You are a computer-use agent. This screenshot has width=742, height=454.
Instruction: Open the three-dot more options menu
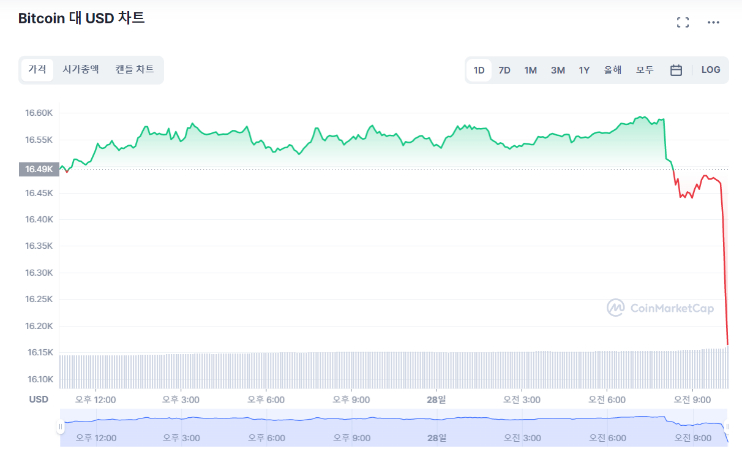(713, 22)
